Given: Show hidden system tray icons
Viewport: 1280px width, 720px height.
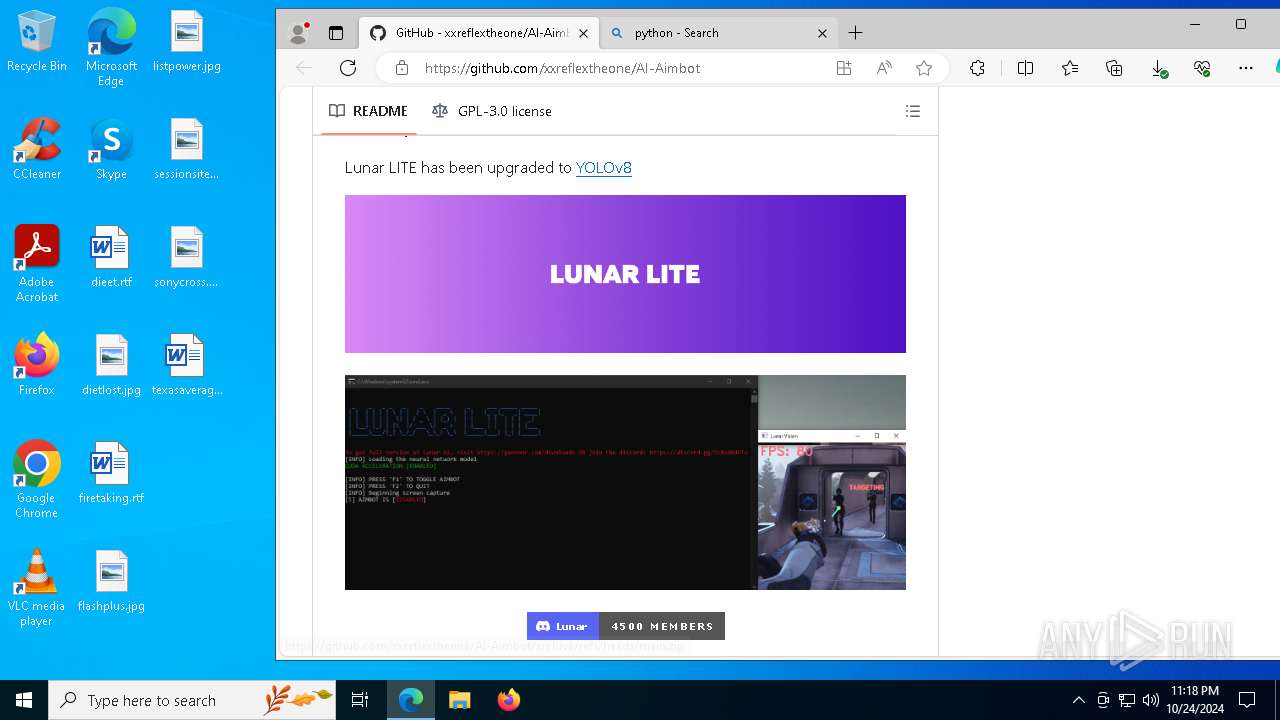Looking at the screenshot, I should [x=1078, y=700].
